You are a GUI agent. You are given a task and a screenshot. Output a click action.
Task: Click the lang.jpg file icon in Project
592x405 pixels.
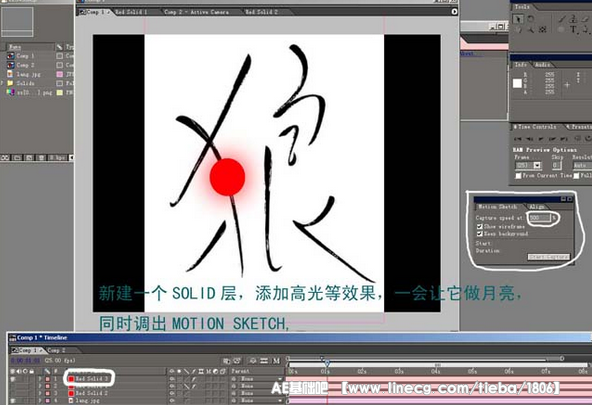[10, 74]
